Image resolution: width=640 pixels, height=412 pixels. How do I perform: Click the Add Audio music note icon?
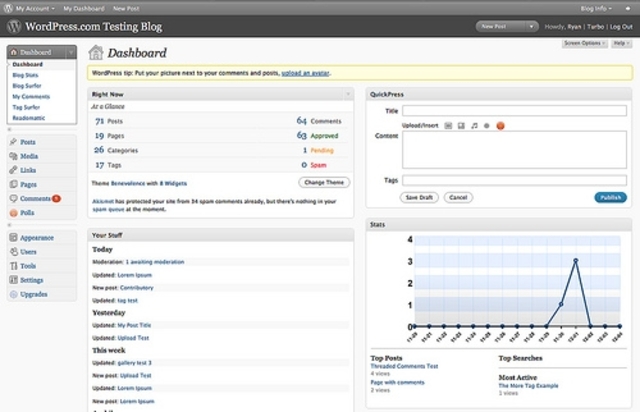click(x=474, y=126)
